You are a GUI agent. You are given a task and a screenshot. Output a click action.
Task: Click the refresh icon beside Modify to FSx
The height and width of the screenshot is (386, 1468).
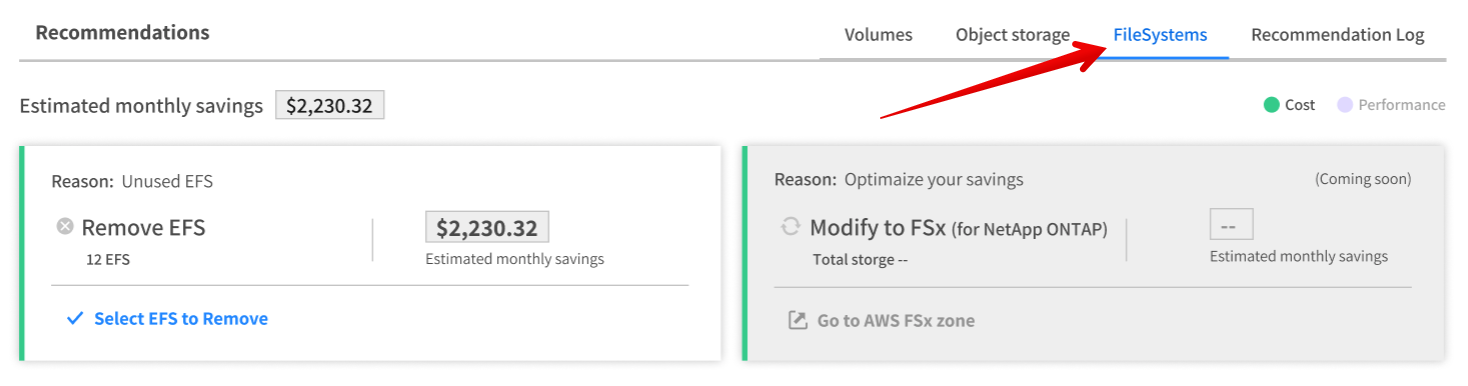tap(790, 227)
